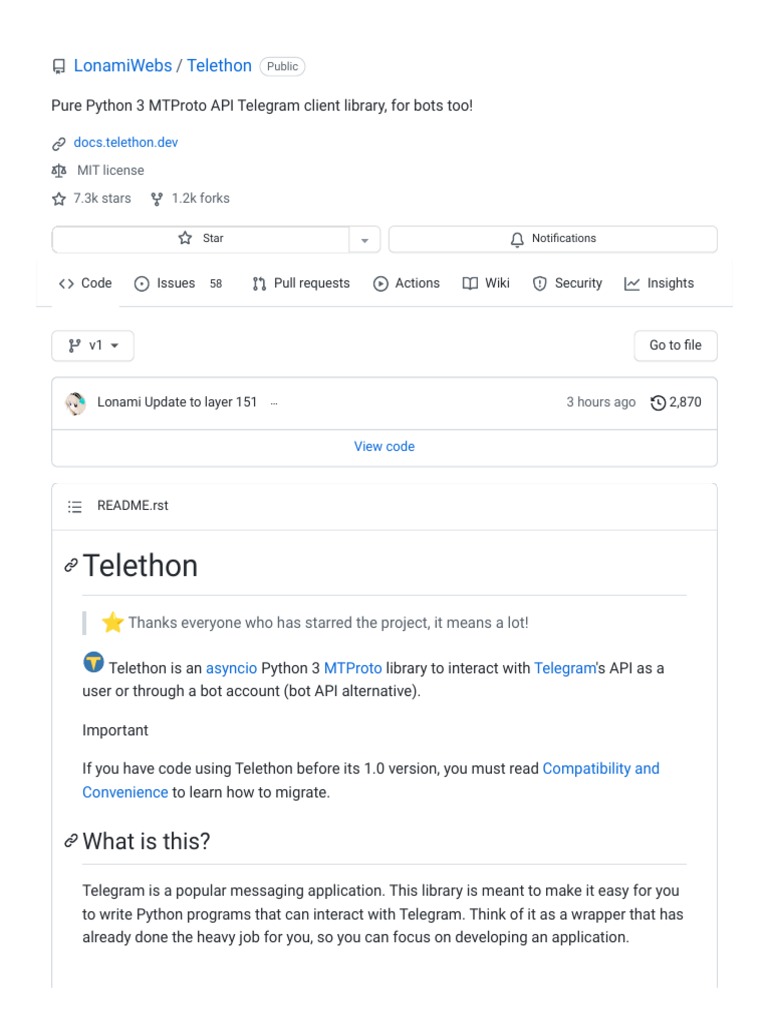Click the anchor link icon beside Telethon heading
This screenshot has height=1024, width=768.
(71, 566)
